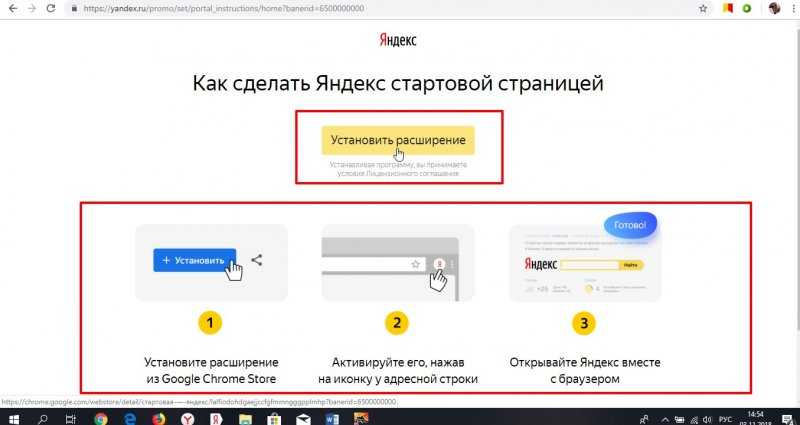Open the Лицензионного соглашения link
The width and height of the screenshot is (800, 425).
[x=412, y=173]
